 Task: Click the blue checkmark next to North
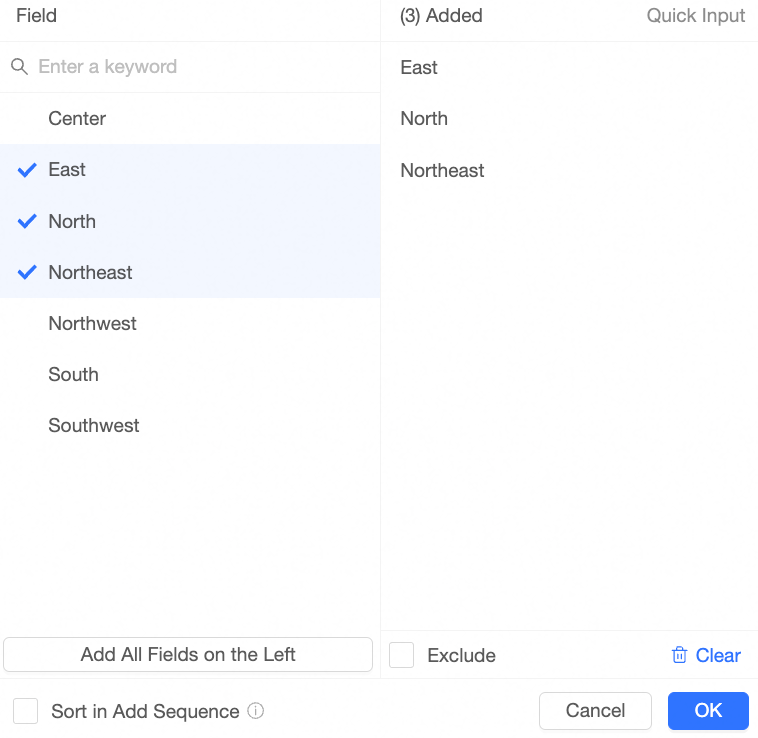click(x=27, y=221)
